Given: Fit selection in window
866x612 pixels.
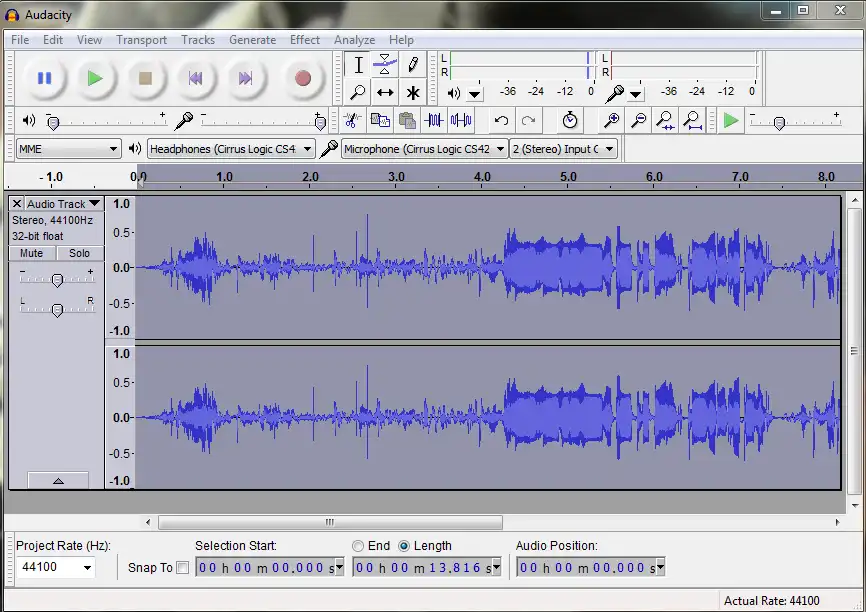Looking at the screenshot, I should [x=666, y=120].
